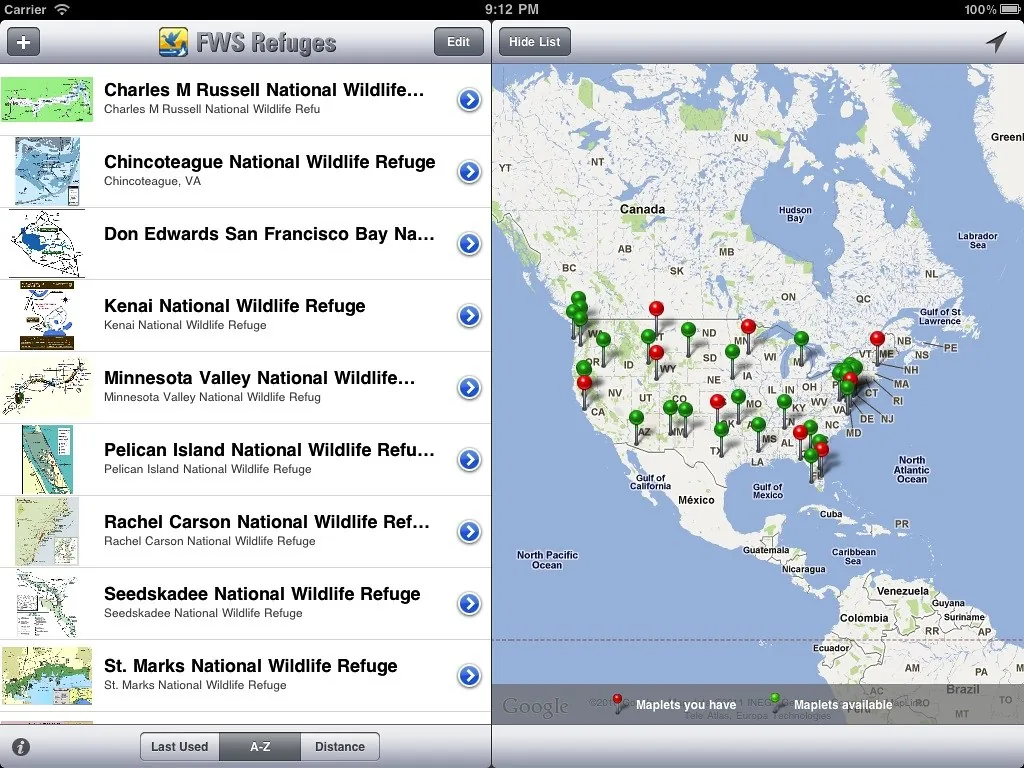Open details arrow for Minnesota Valley refuge
Viewport: 1024px width, 768px height.
[469, 387]
